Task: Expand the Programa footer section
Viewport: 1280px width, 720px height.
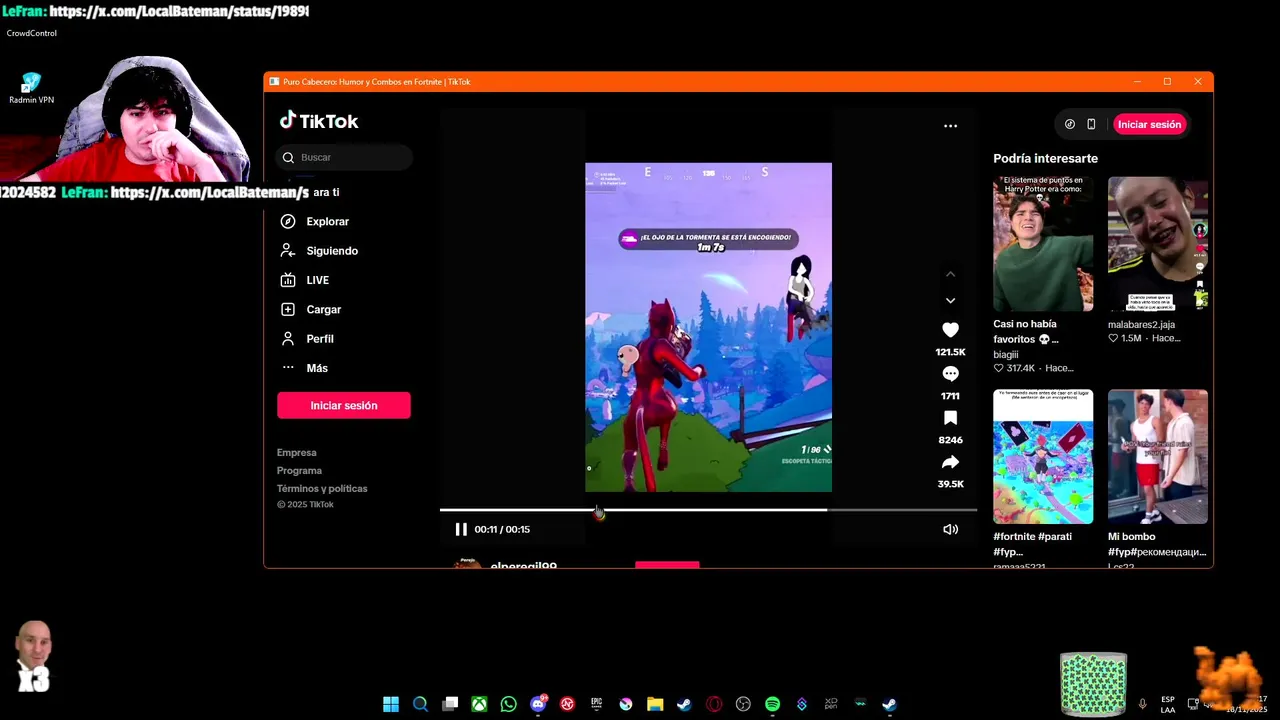Action: coord(299,471)
